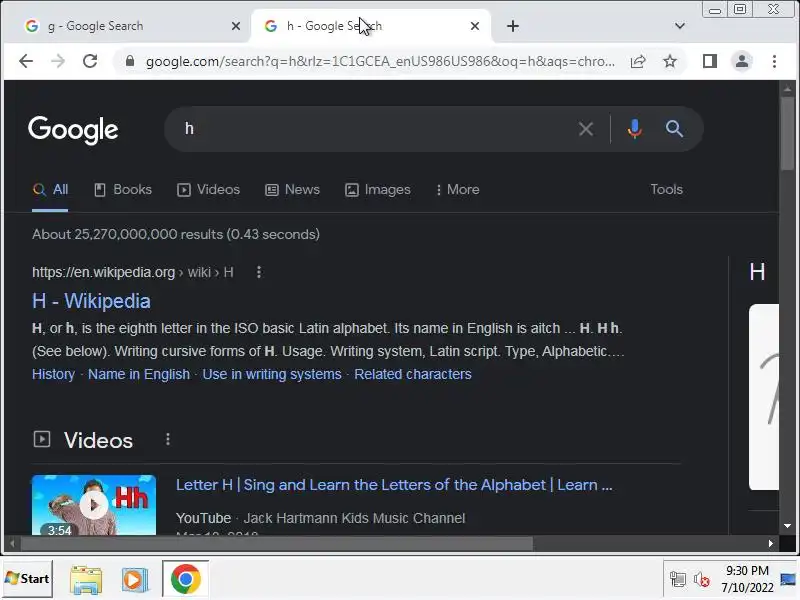Open the 'Name in English' sitelink
The height and width of the screenshot is (600, 800).
pyautogui.click(x=139, y=374)
